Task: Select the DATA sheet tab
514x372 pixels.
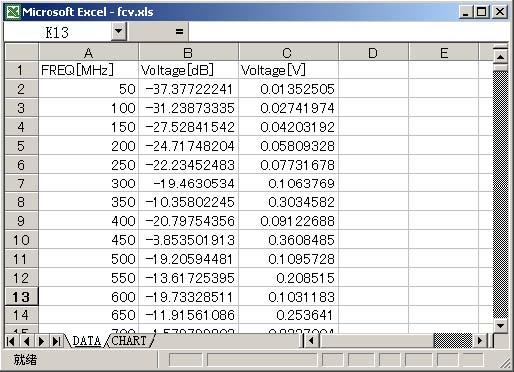Action: [86, 341]
